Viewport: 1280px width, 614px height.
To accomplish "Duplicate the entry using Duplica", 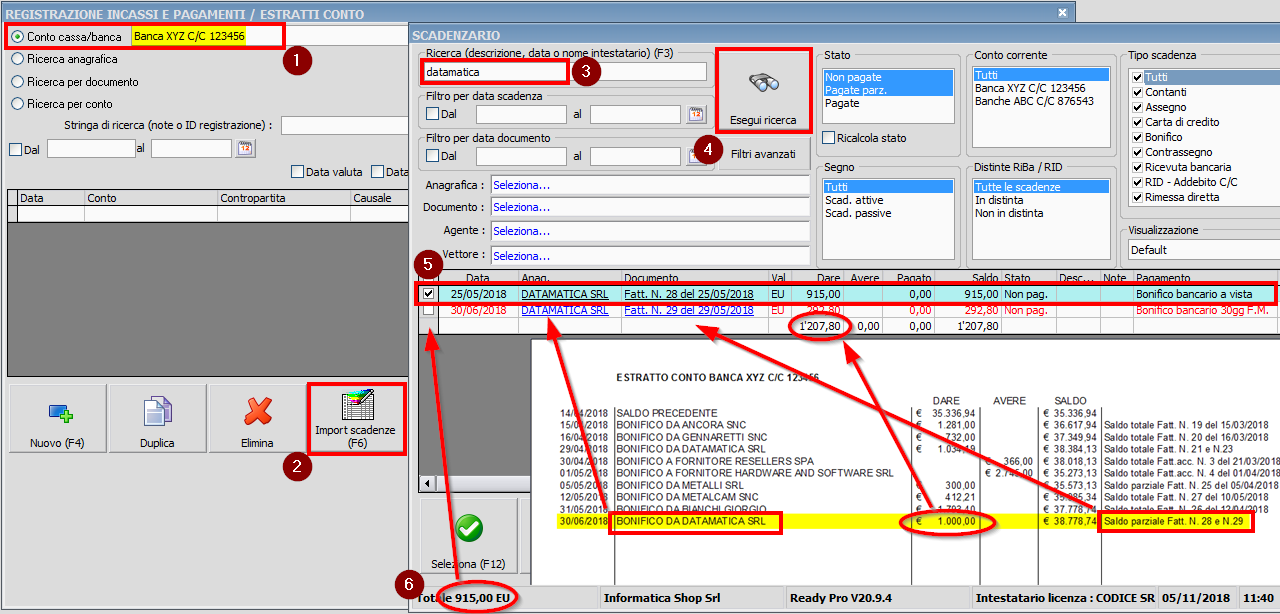I will pyautogui.click(x=157, y=420).
